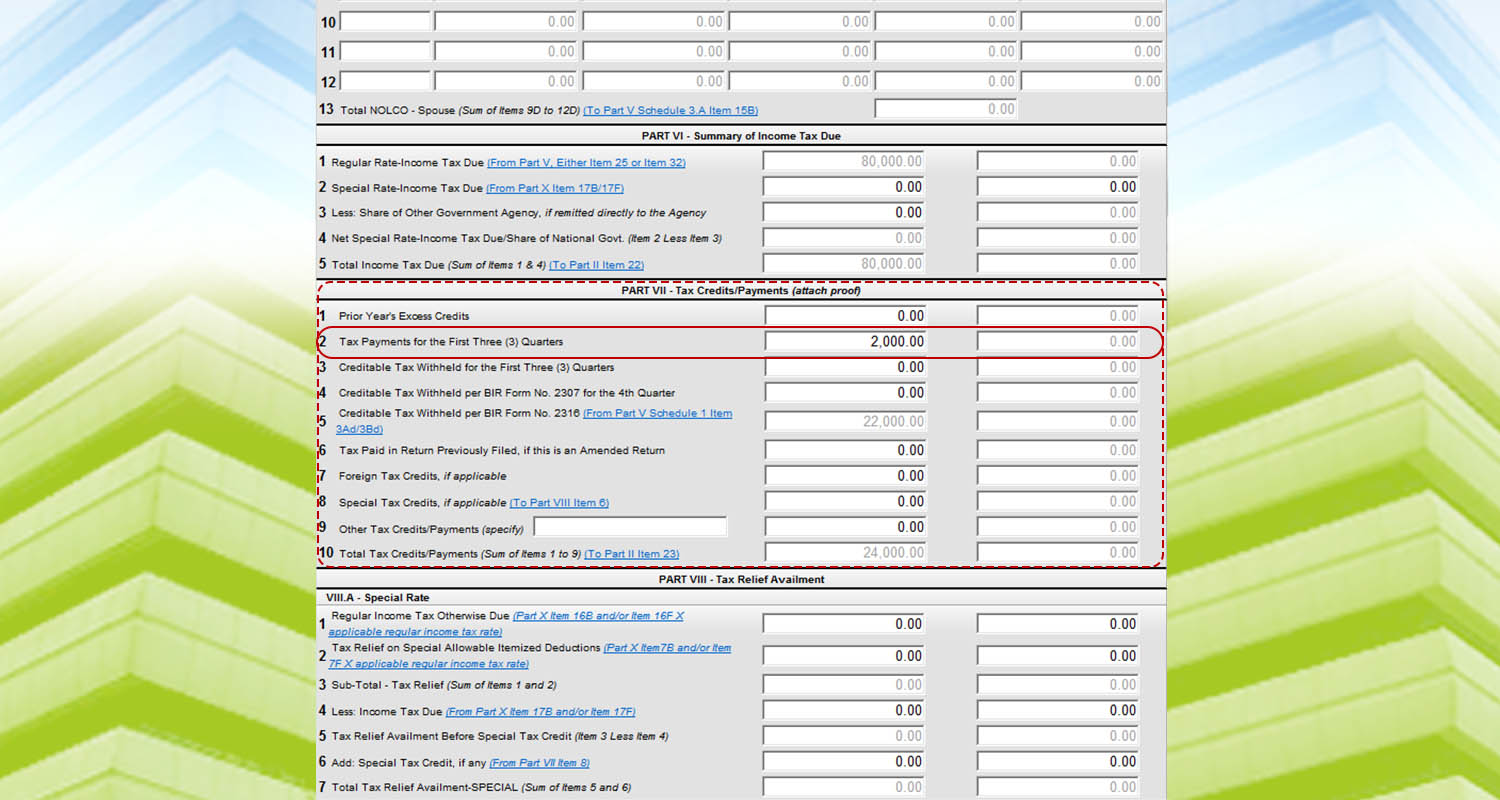Select the 80,000.00 Total Income Tax Due field
This screenshot has height=800, width=1500.
[845, 264]
